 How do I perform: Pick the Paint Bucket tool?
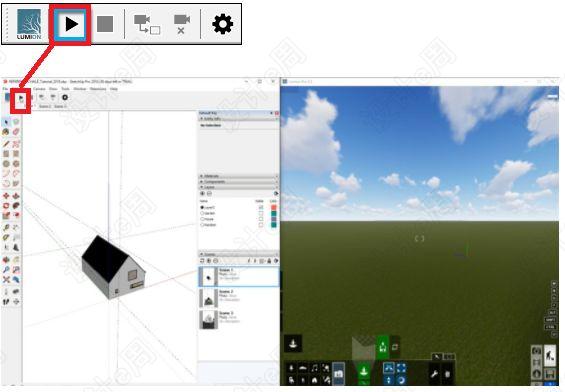tap(6, 132)
